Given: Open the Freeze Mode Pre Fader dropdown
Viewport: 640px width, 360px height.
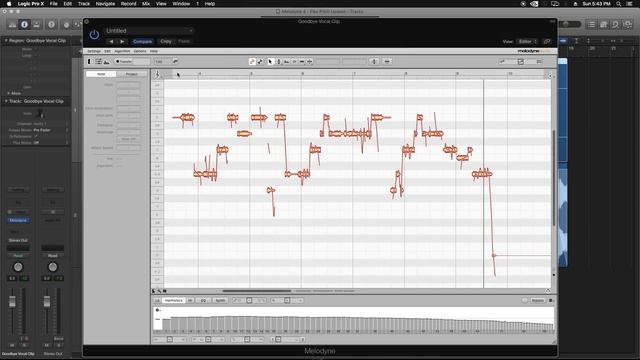Looking at the screenshot, I should click(50, 130).
